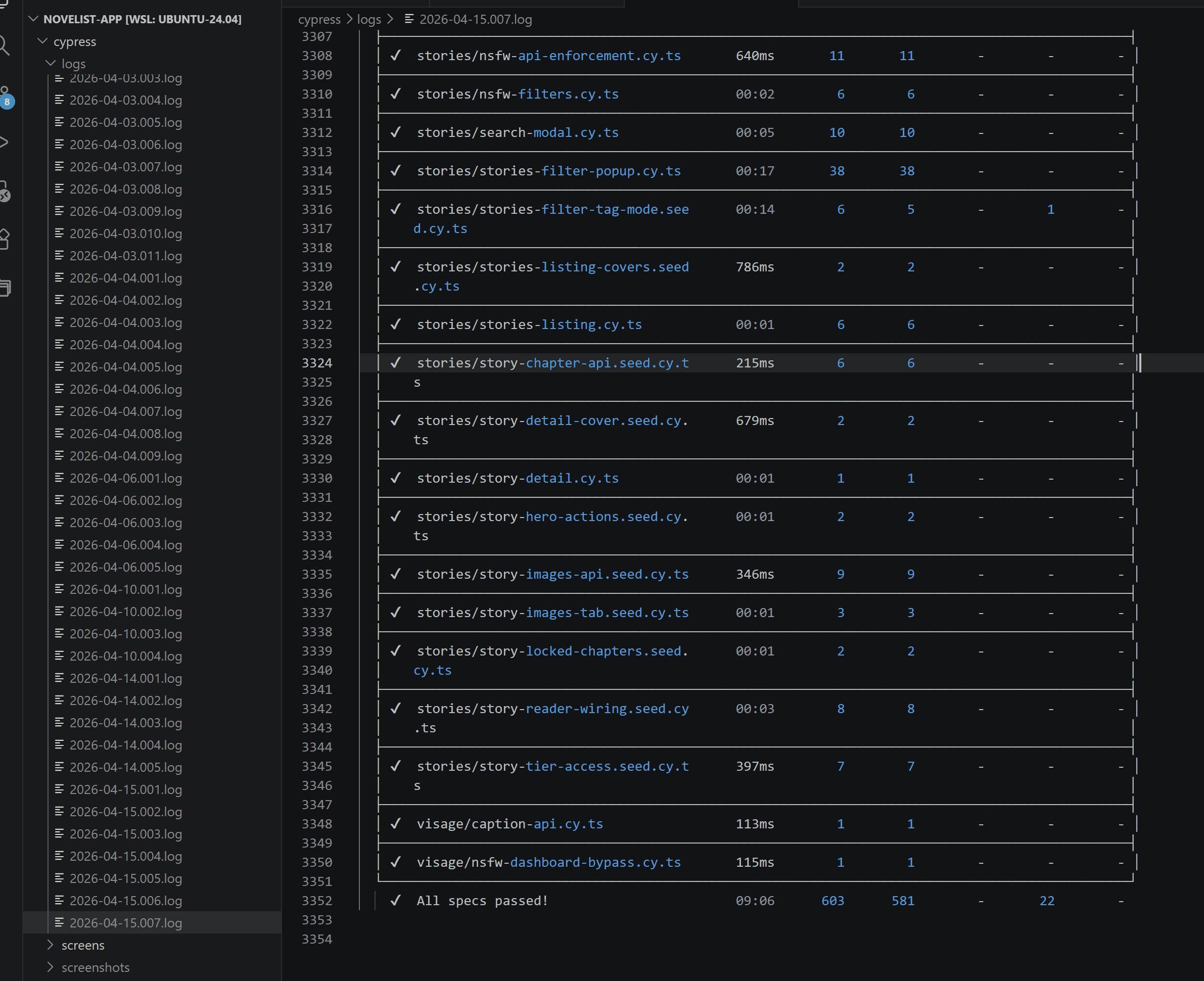Collapse the cypress folder in Explorer
Image resolution: width=1204 pixels, height=981 pixels.
pos(42,41)
